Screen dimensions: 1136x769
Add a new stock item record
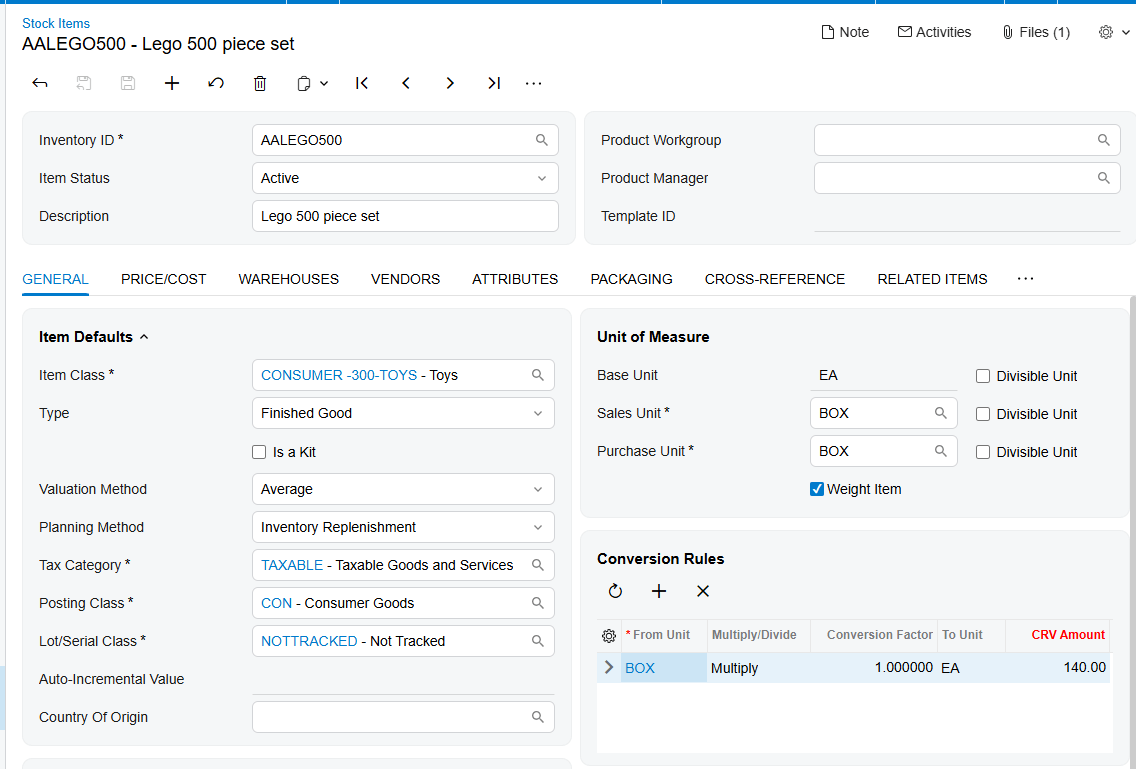pos(172,83)
